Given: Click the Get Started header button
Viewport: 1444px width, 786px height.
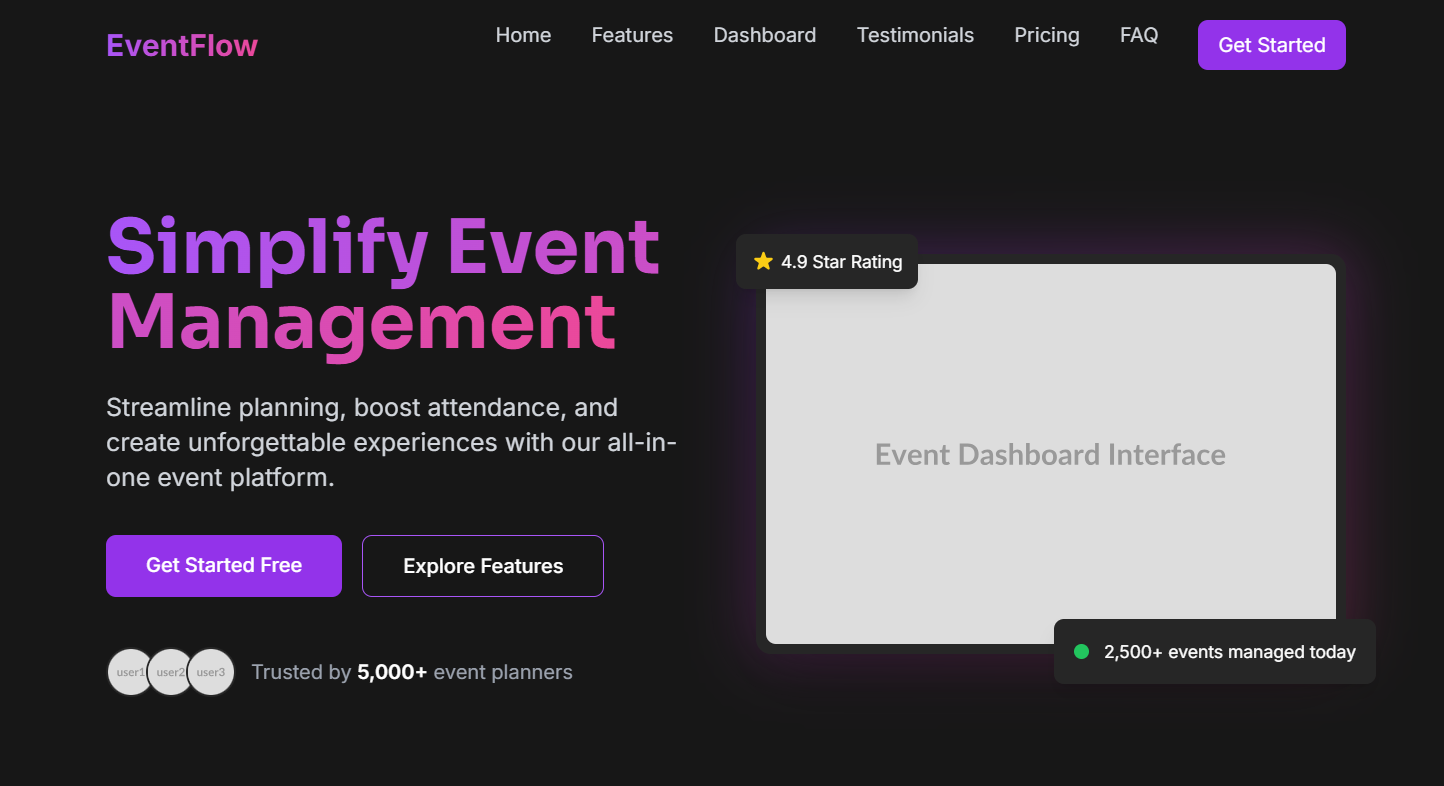Looking at the screenshot, I should pyautogui.click(x=1272, y=45).
